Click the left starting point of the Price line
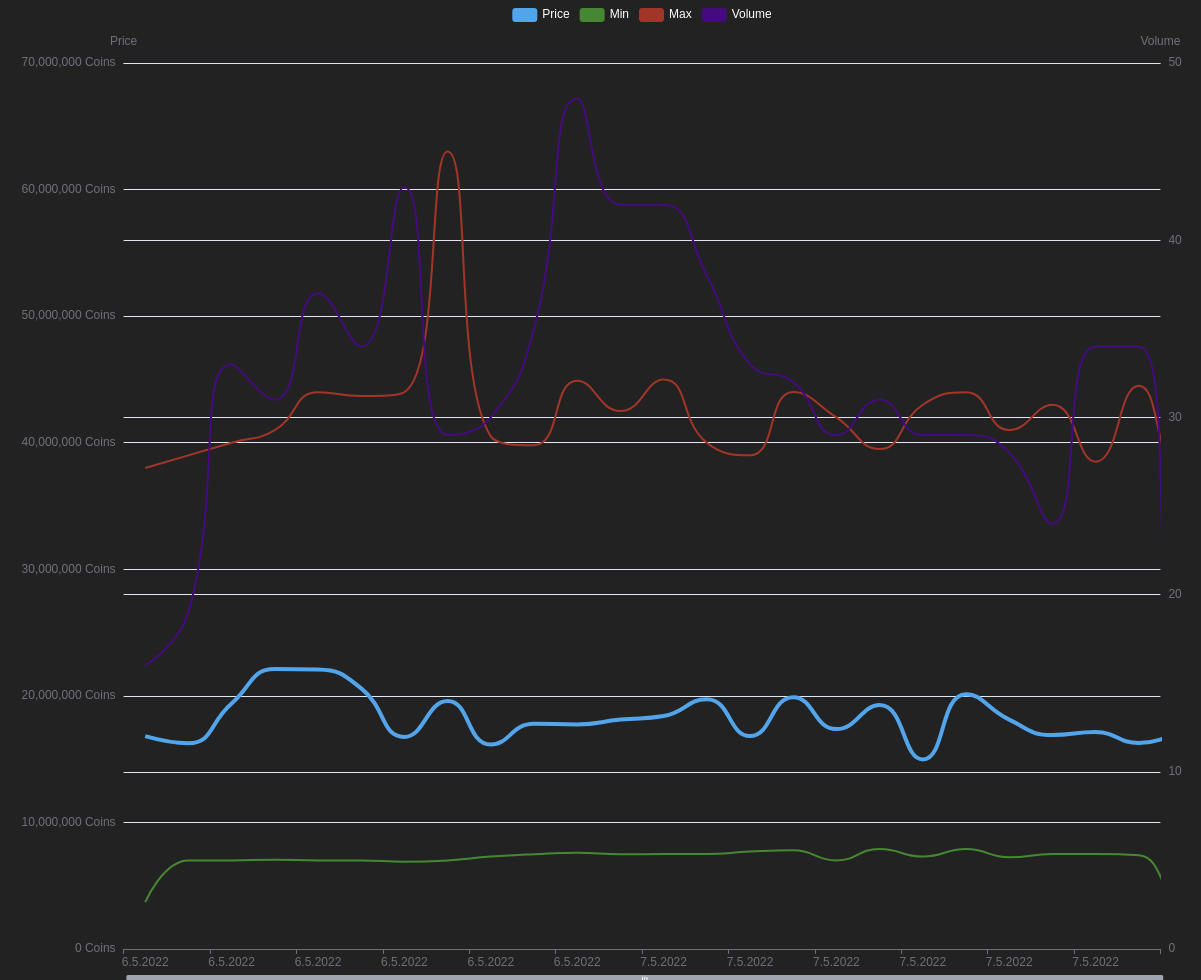 click(x=146, y=737)
